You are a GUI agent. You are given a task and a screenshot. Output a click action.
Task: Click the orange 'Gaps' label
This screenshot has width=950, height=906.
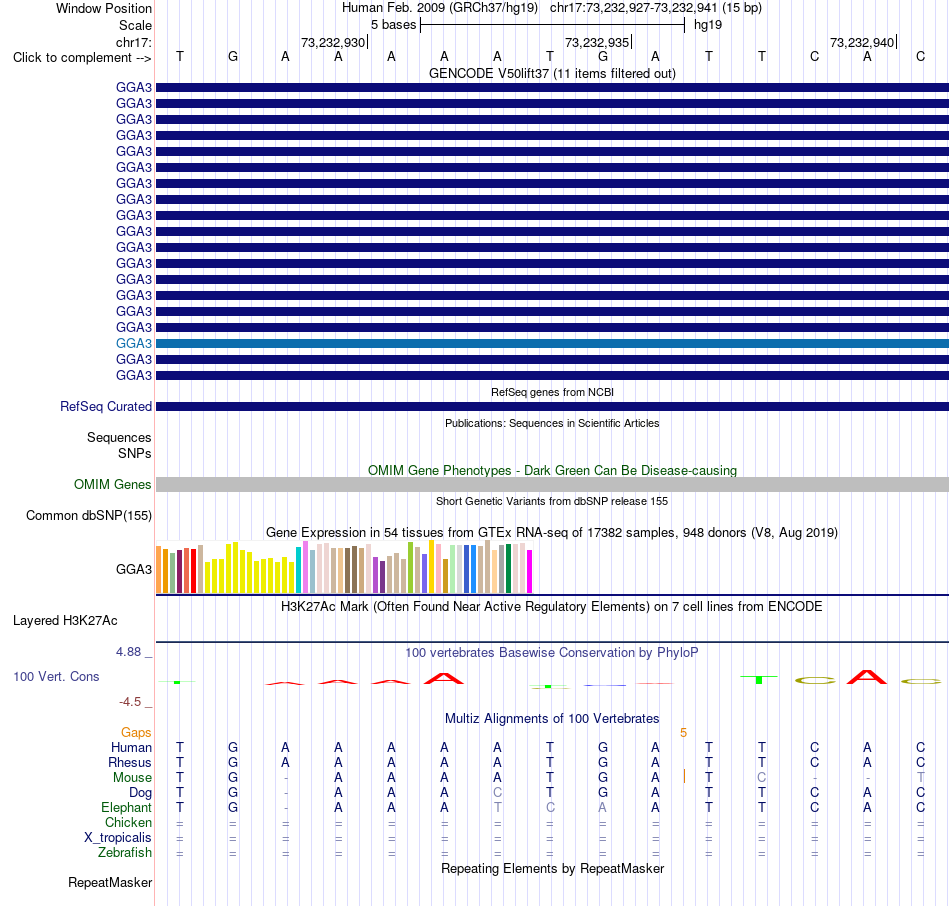(136, 733)
